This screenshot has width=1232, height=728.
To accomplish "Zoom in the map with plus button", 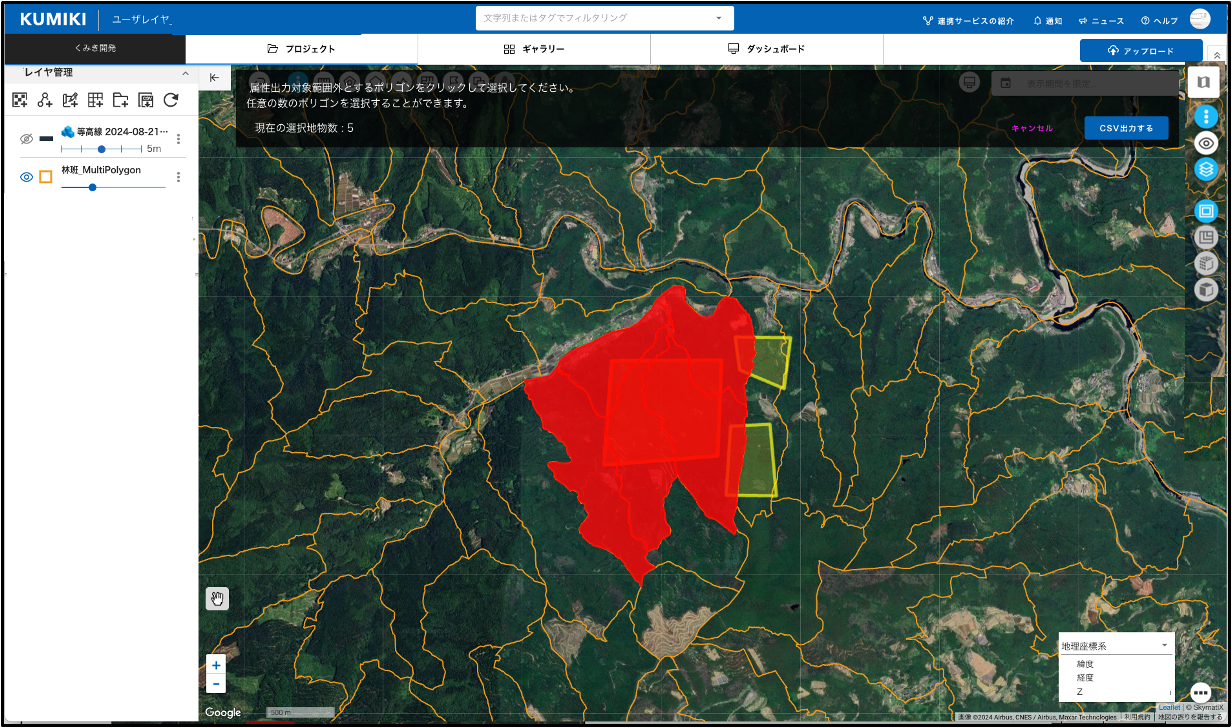I will (x=216, y=665).
